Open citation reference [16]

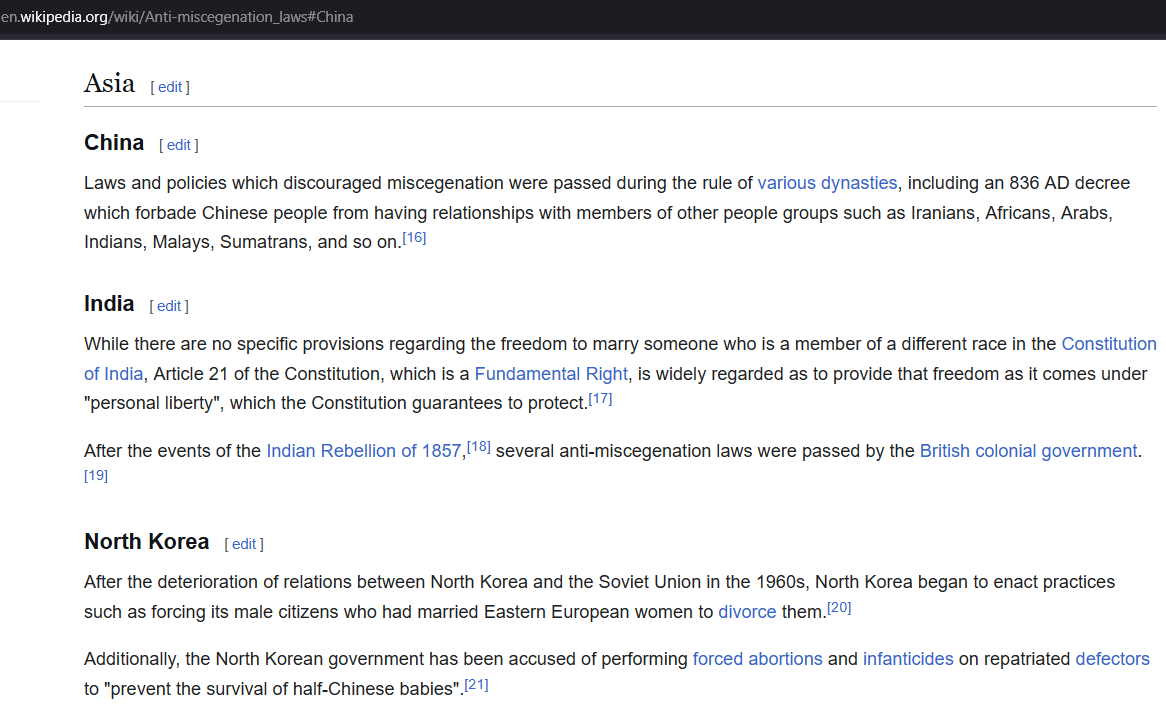click(x=414, y=238)
